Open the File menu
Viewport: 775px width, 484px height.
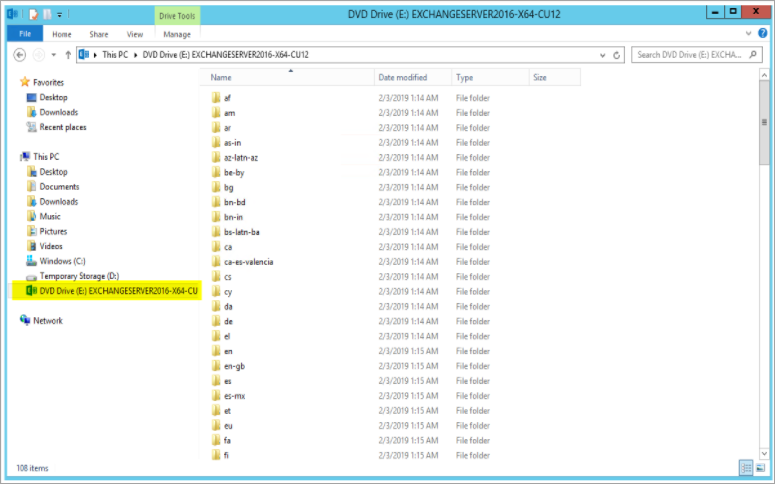(24, 34)
